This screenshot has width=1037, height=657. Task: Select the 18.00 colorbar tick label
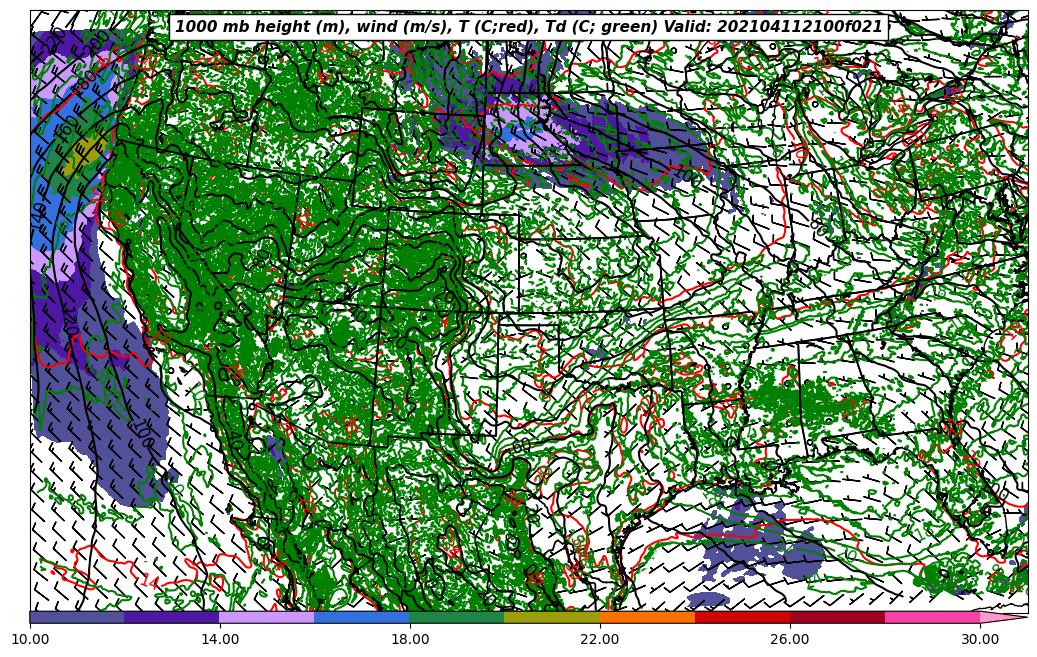click(x=410, y=639)
